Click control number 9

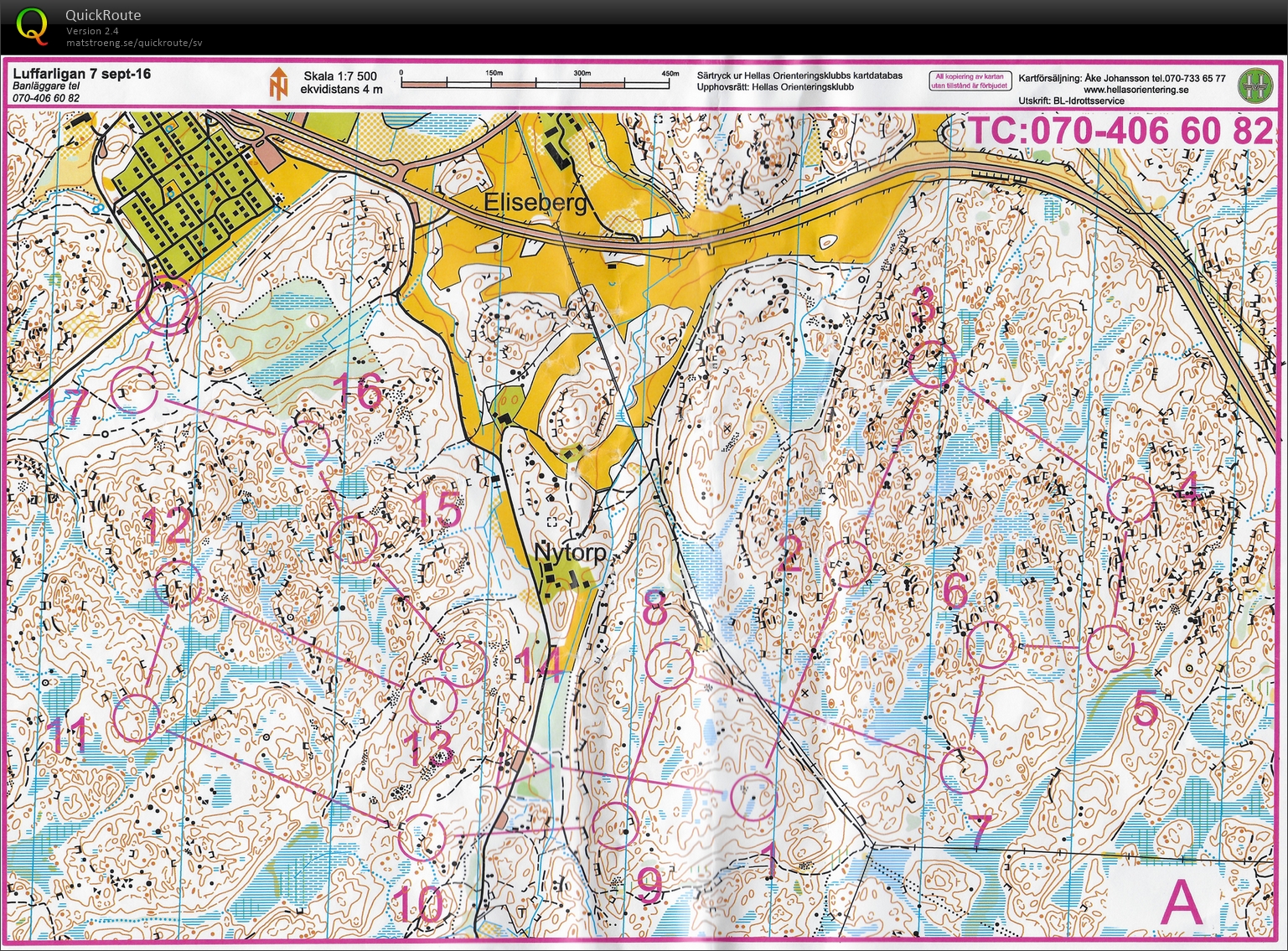tap(649, 886)
